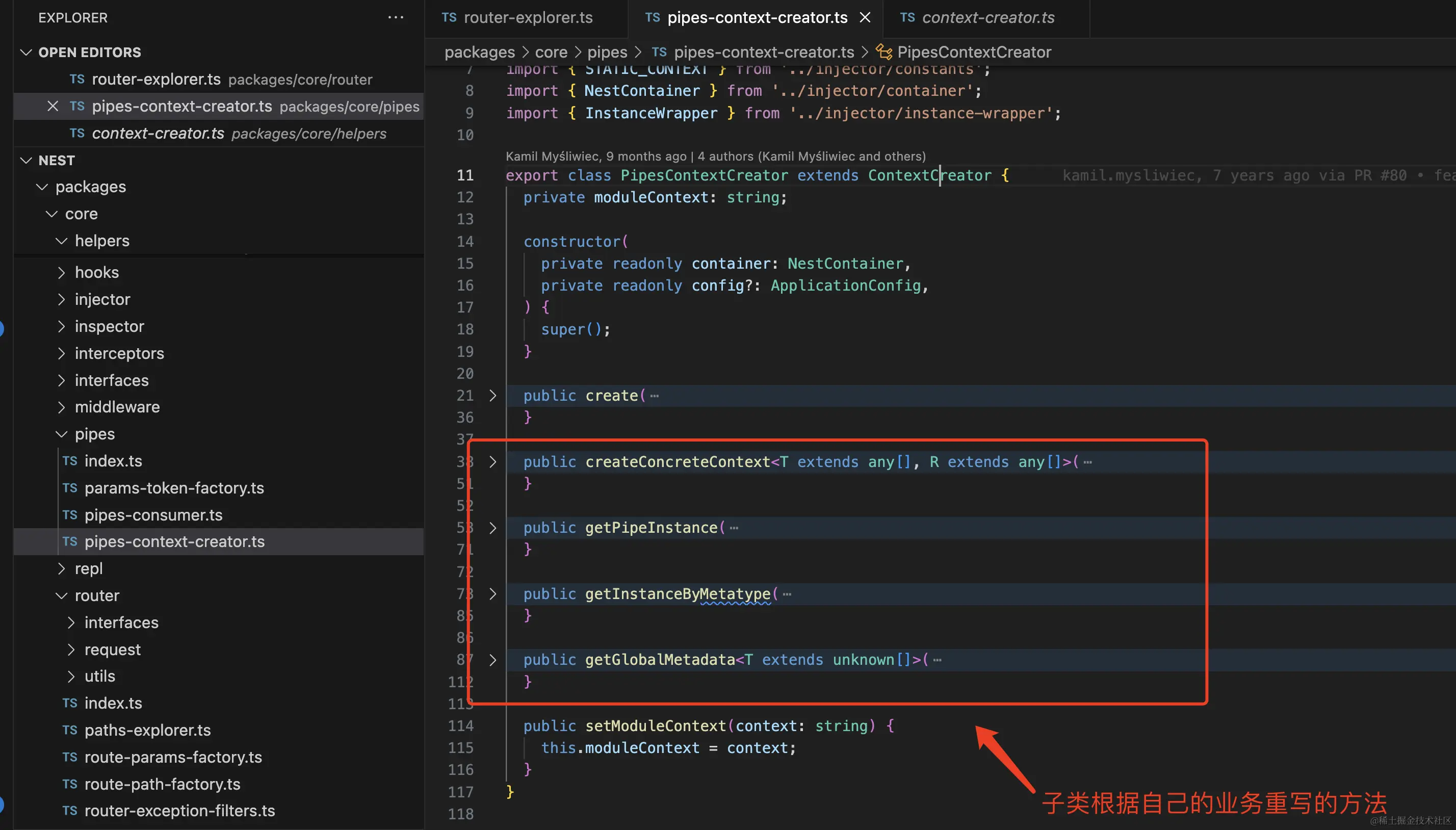The image size is (1456, 830).
Task: Open route-params-factory.ts file
Action: (218, 757)
